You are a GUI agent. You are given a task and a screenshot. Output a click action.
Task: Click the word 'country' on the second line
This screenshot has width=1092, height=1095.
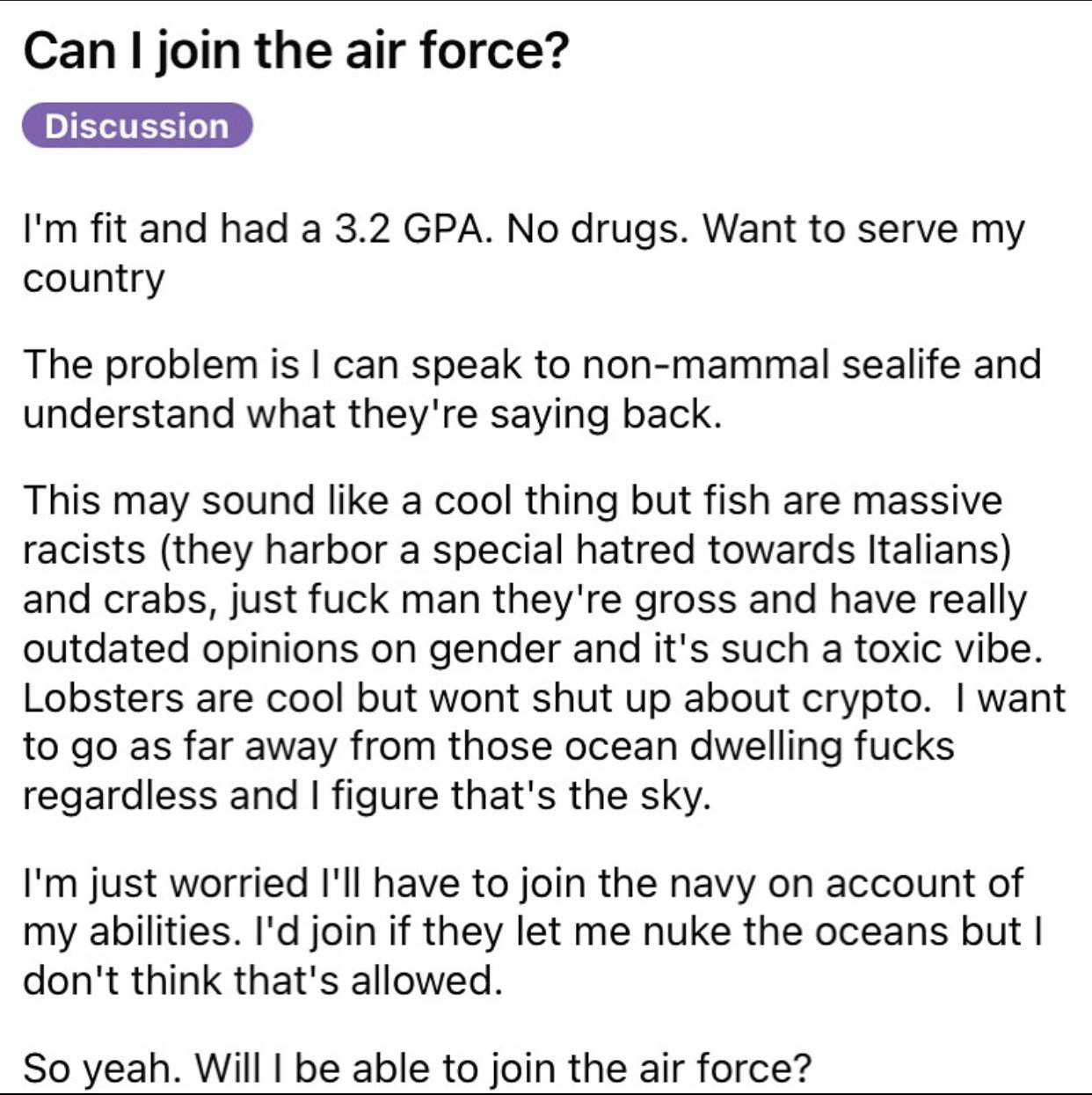94,280
